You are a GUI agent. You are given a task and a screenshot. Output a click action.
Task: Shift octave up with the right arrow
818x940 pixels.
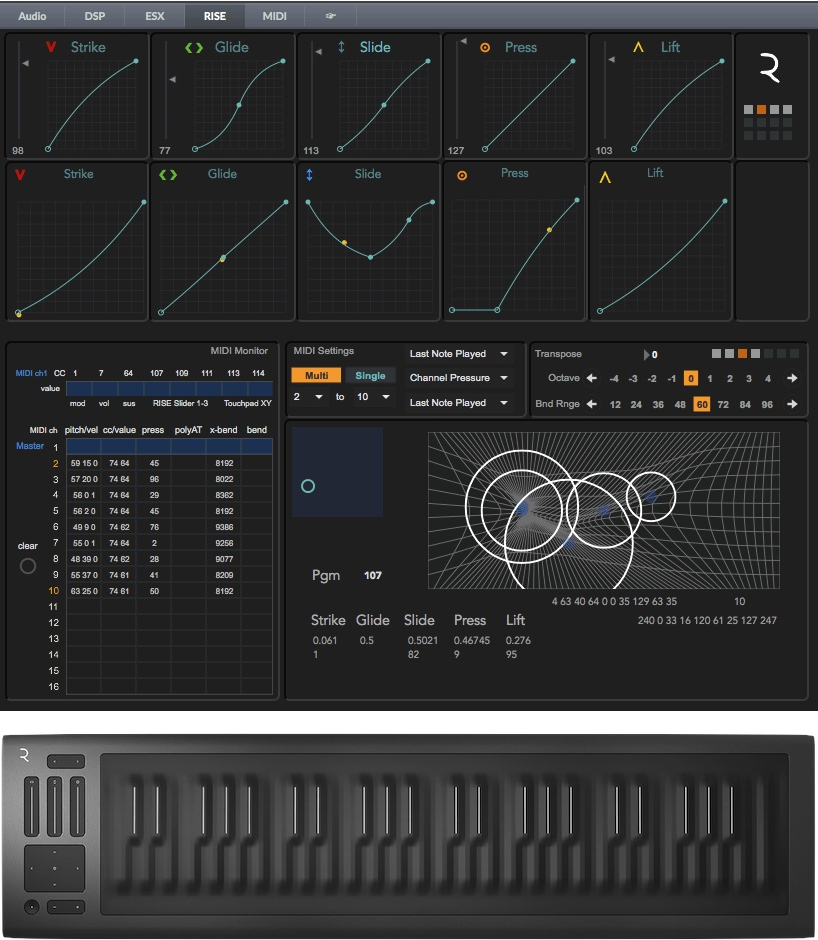(792, 379)
